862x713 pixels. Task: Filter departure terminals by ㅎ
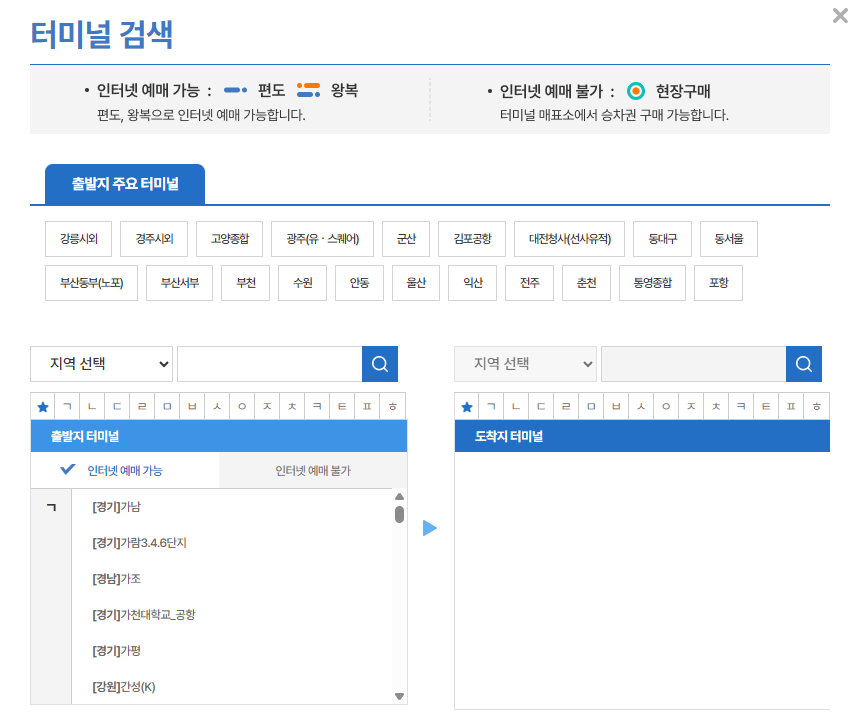(x=393, y=407)
